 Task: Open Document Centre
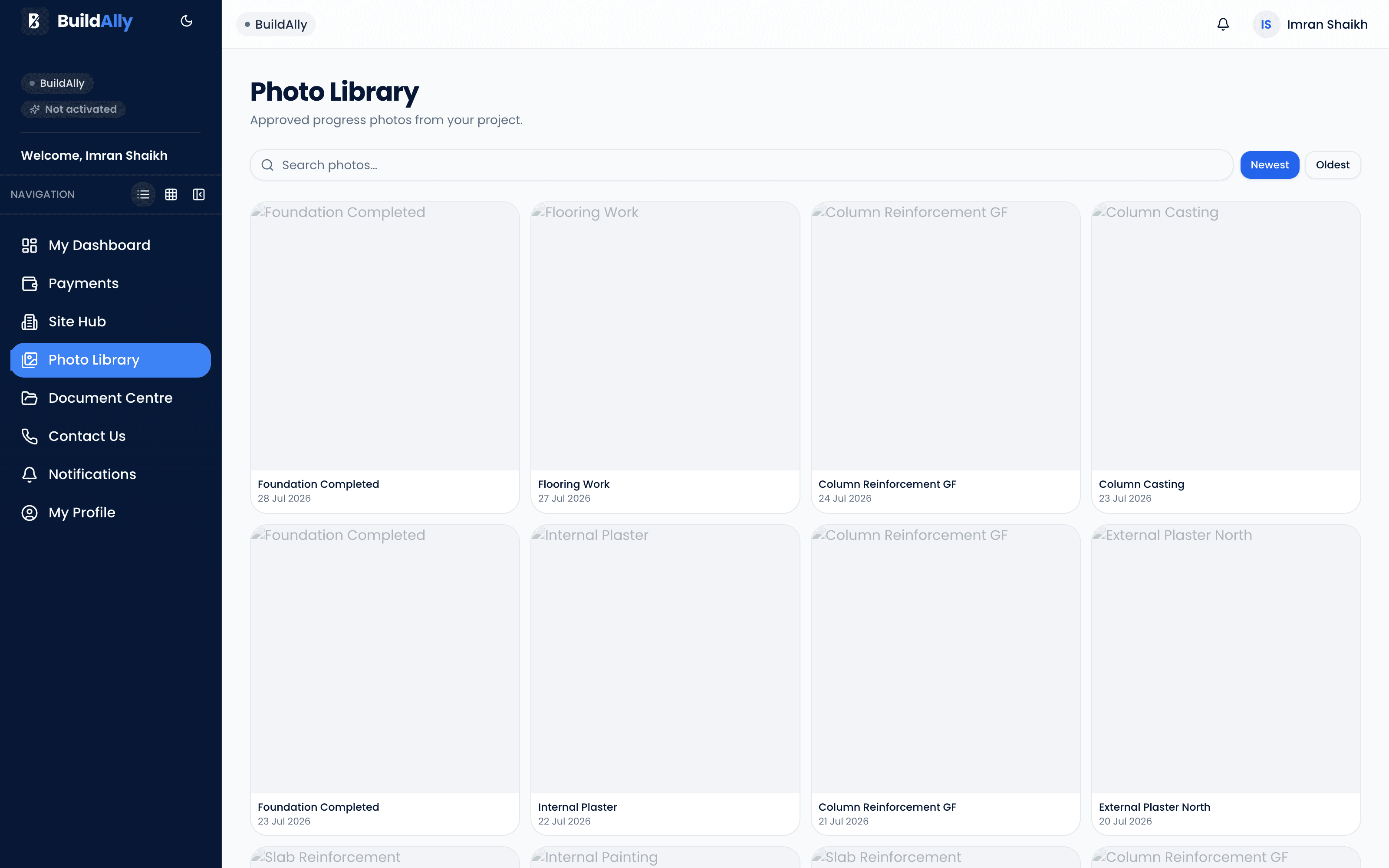coord(111,398)
